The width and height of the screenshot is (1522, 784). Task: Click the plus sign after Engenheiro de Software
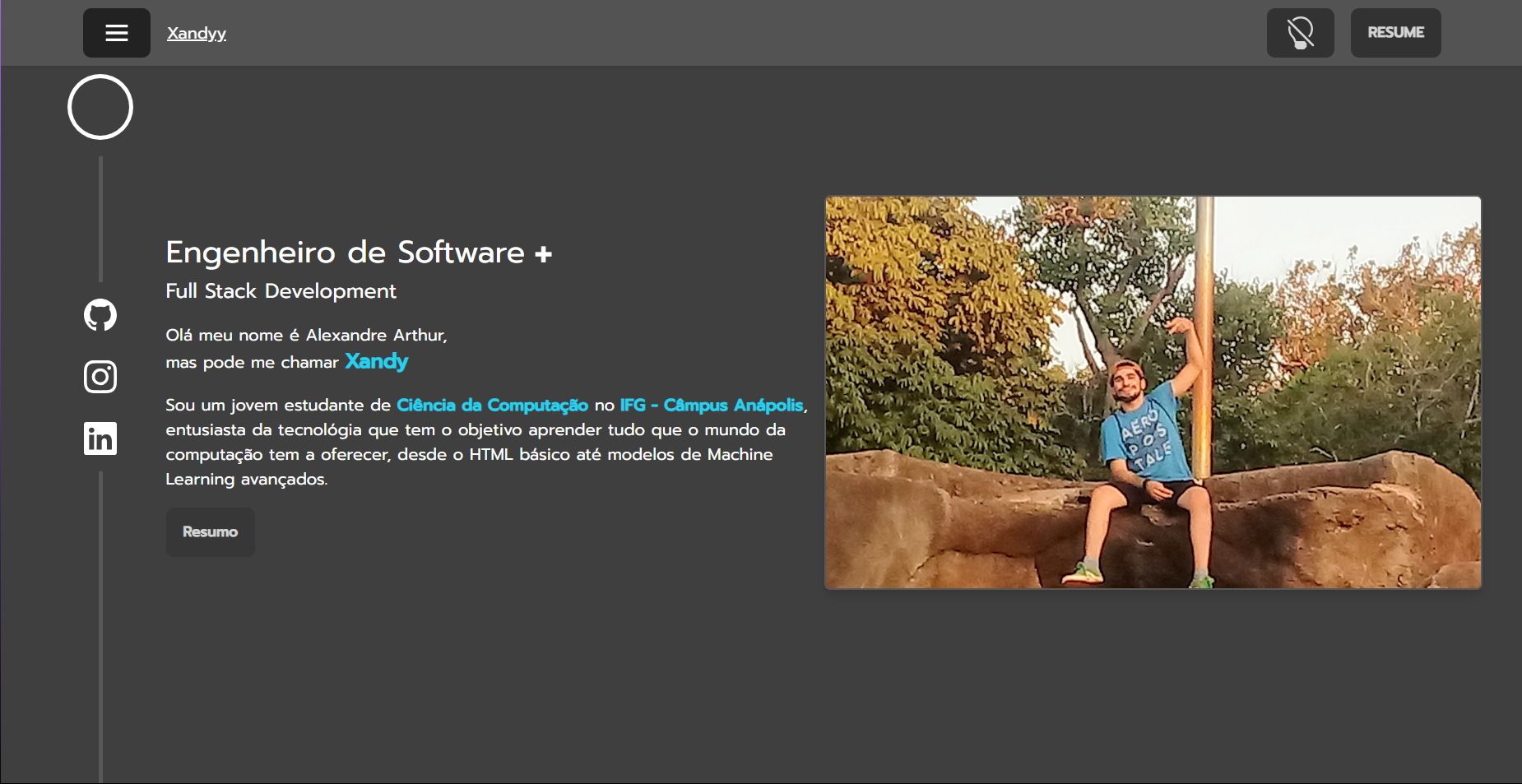coord(543,254)
